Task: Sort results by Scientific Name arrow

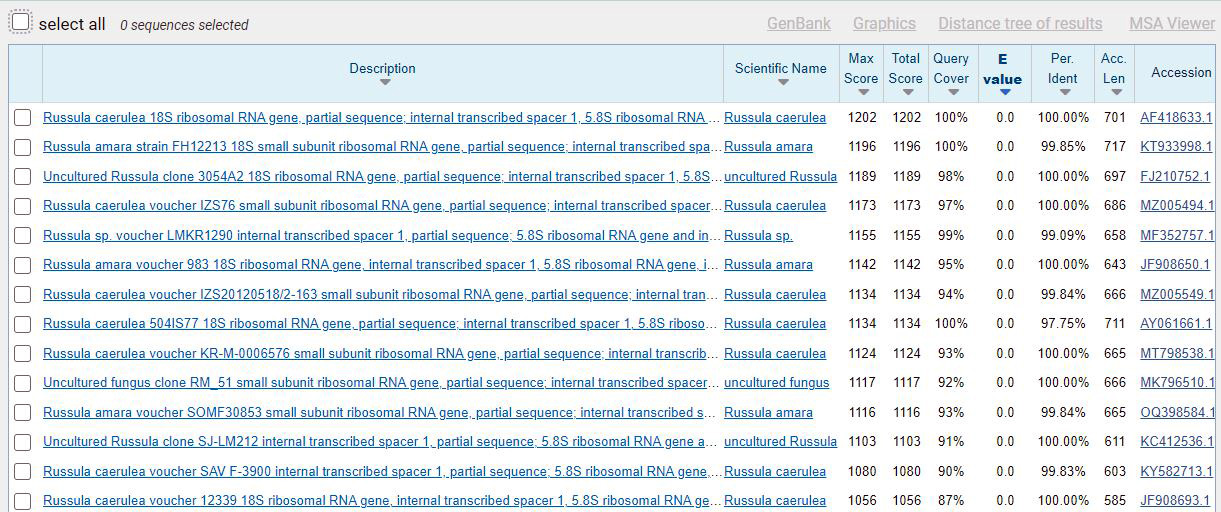Action: 782,83
